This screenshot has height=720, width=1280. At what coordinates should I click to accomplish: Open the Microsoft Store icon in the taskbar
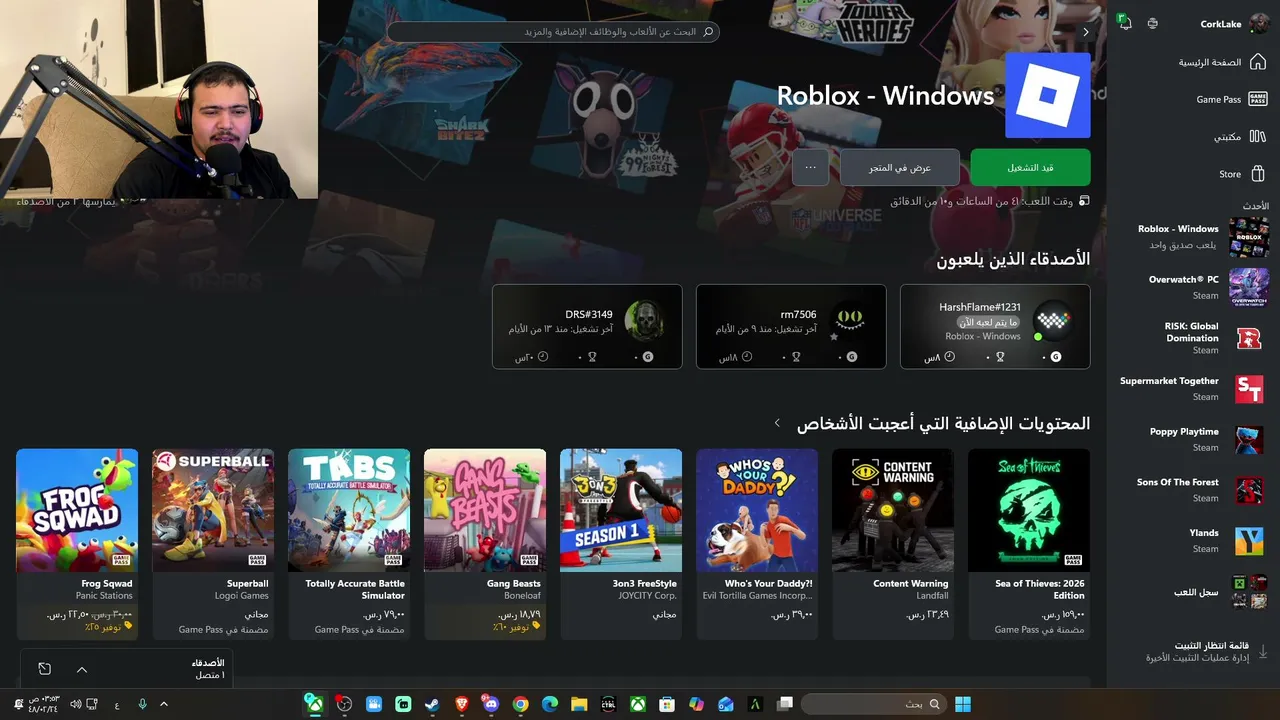pyautogui.click(x=667, y=704)
